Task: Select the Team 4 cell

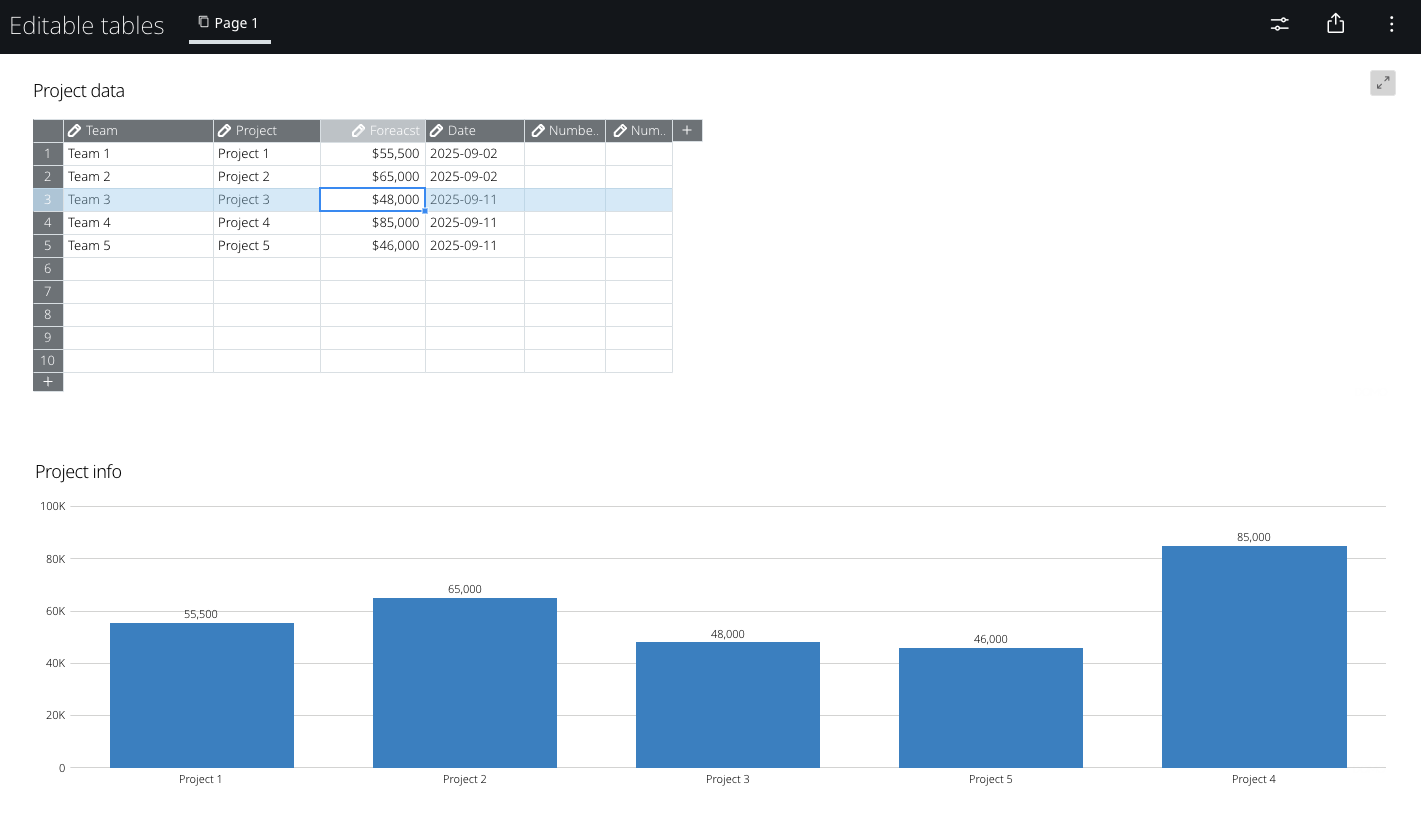Action: click(x=138, y=223)
